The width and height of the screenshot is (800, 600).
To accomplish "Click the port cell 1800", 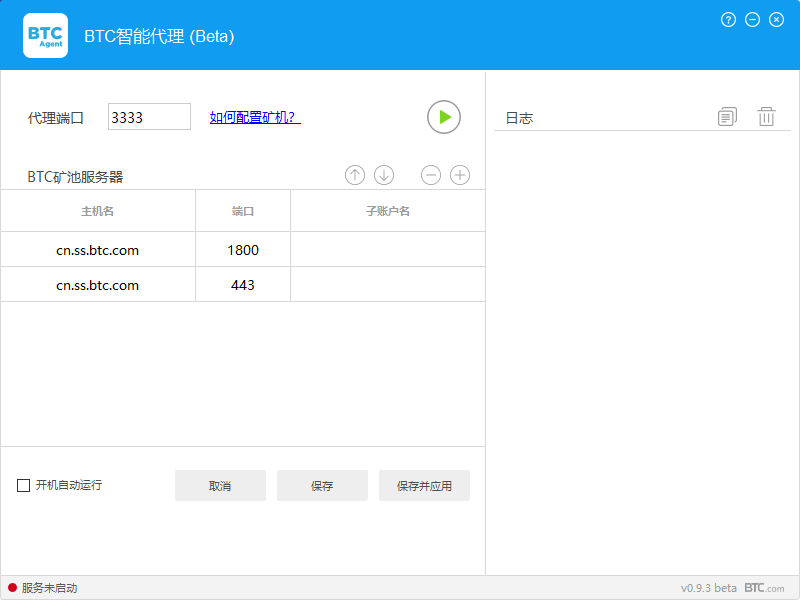I will pos(243,250).
